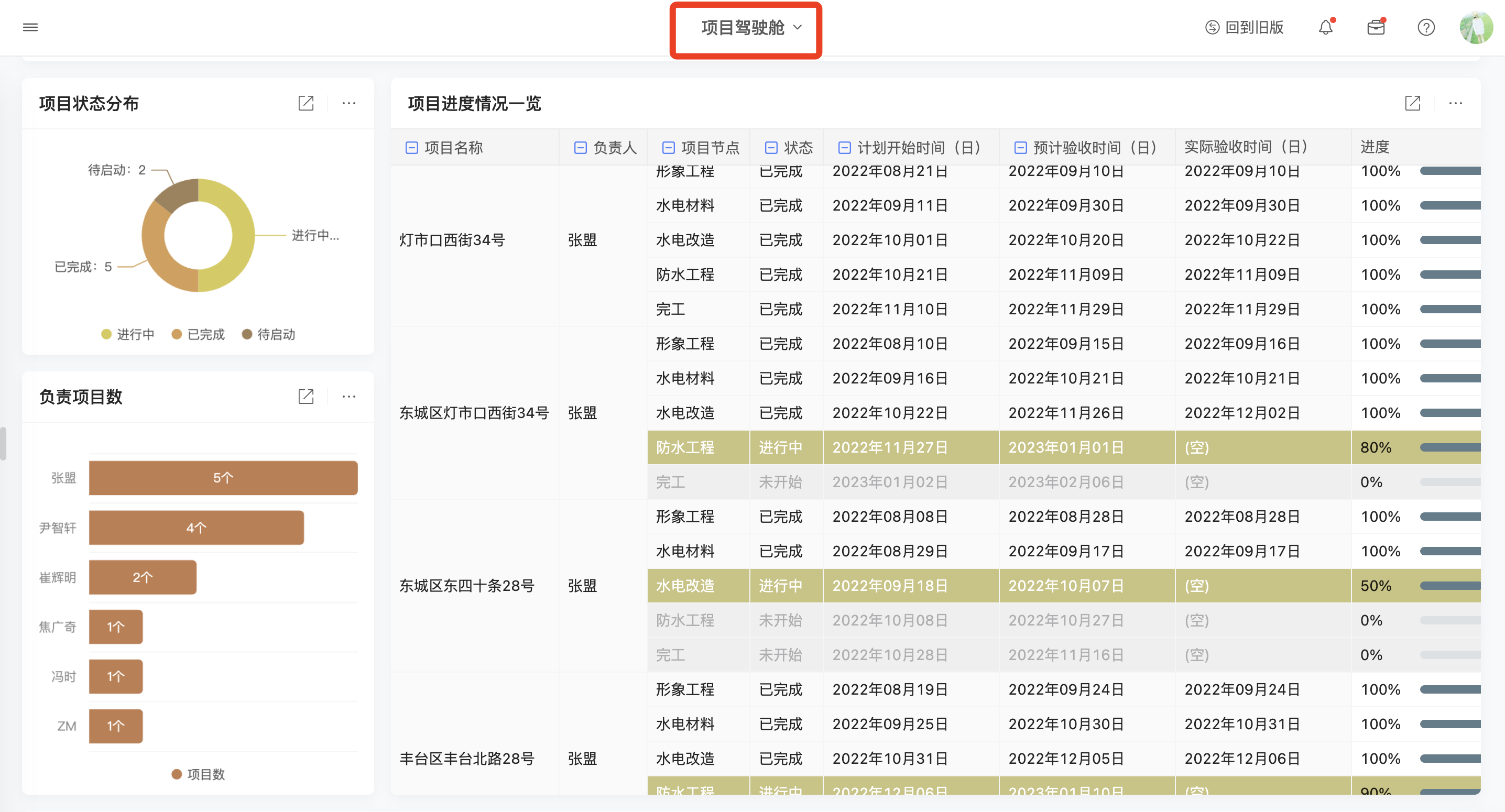Viewport: 1505px width, 812px height.
Task: Click the 张盟 5个 bar
Action: pyautogui.click(x=223, y=478)
